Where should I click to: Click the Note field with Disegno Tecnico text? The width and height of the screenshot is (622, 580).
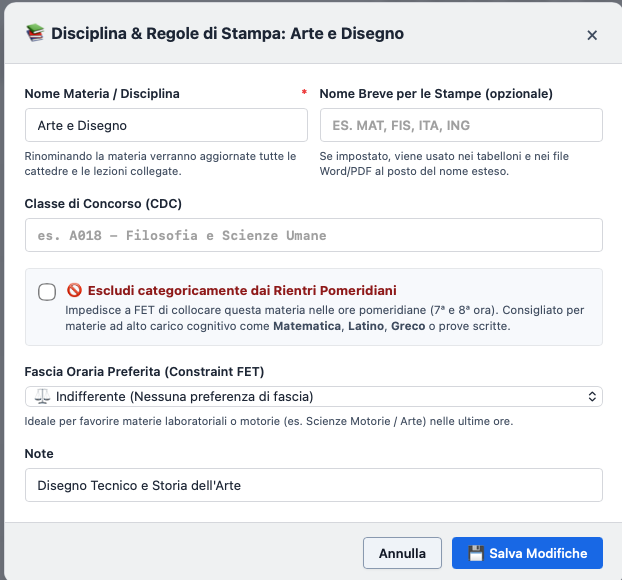pyautogui.click(x=314, y=485)
